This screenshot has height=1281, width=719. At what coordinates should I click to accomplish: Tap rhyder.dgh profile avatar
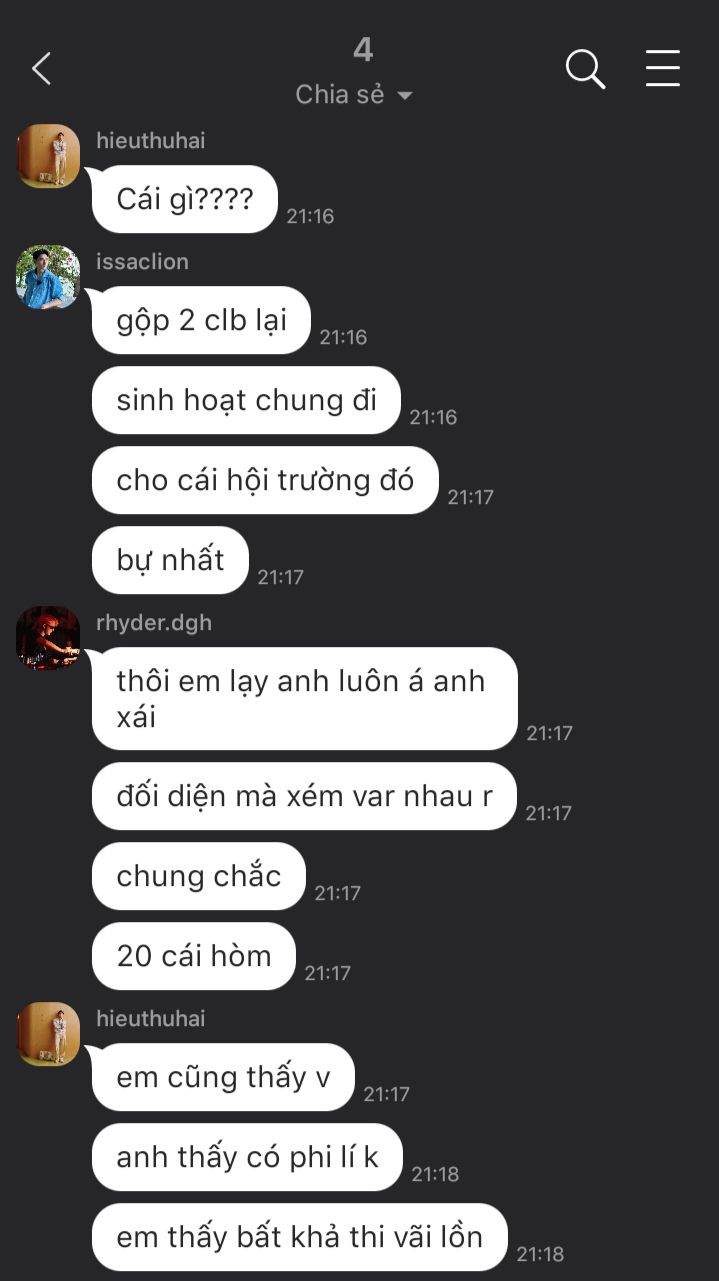tap(48, 638)
